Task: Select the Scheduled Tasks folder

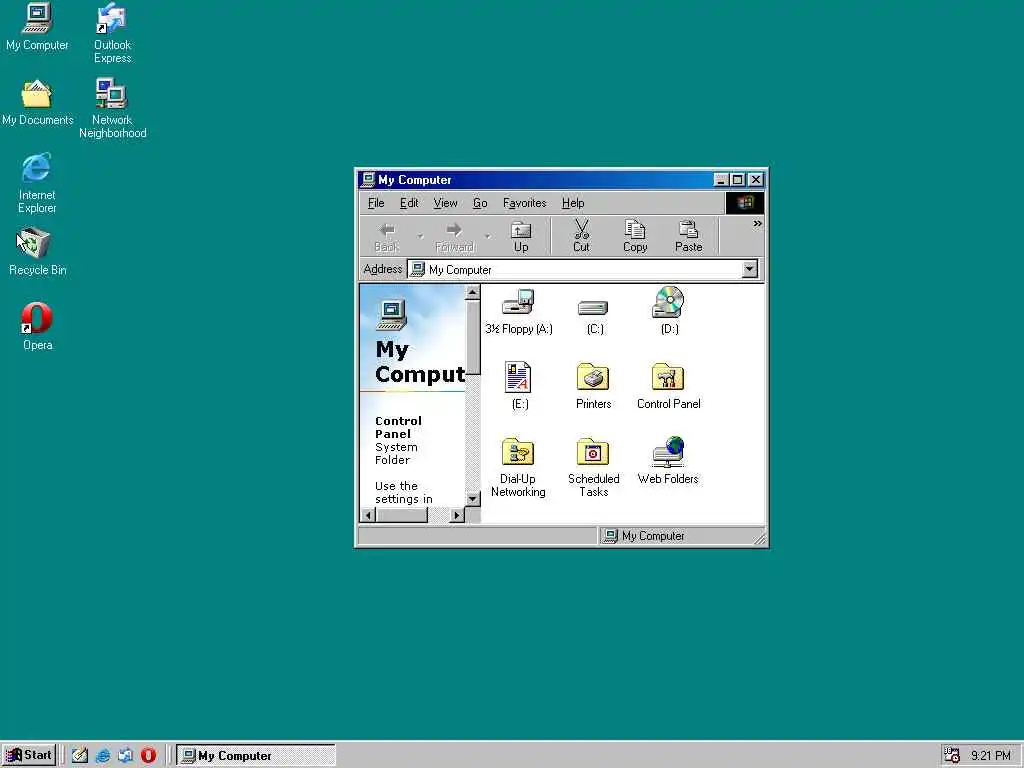Action: pyautogui.click(x=593, y=468)
